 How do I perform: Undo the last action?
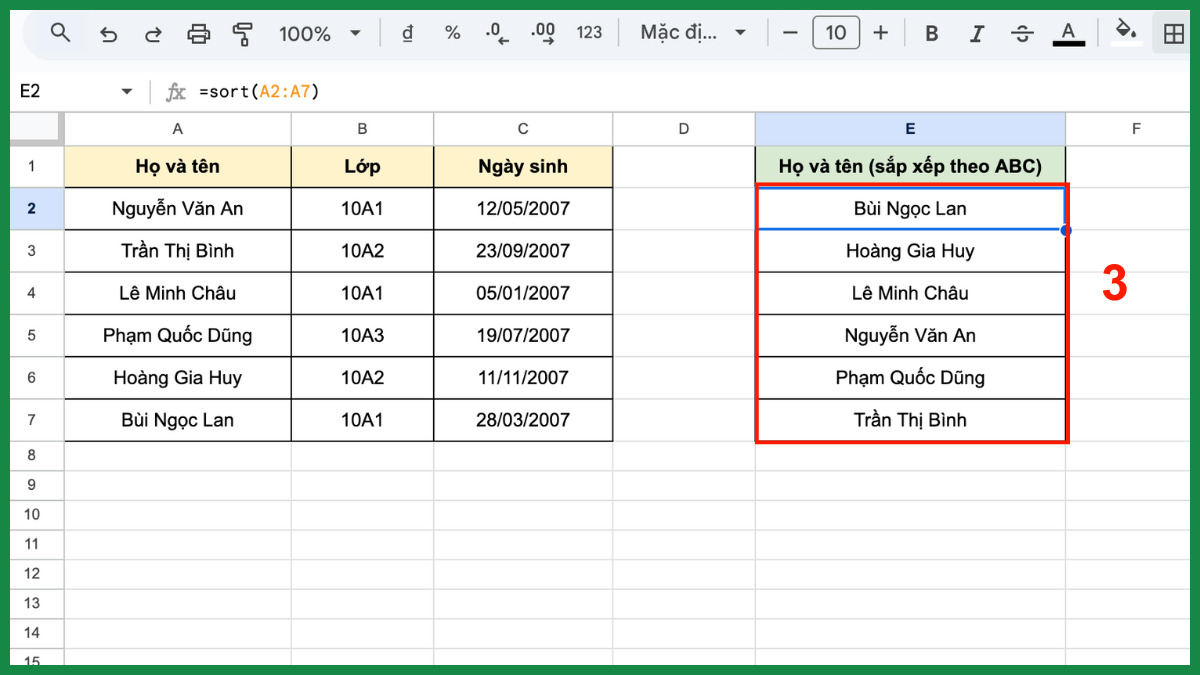click(x=108, y=34)
